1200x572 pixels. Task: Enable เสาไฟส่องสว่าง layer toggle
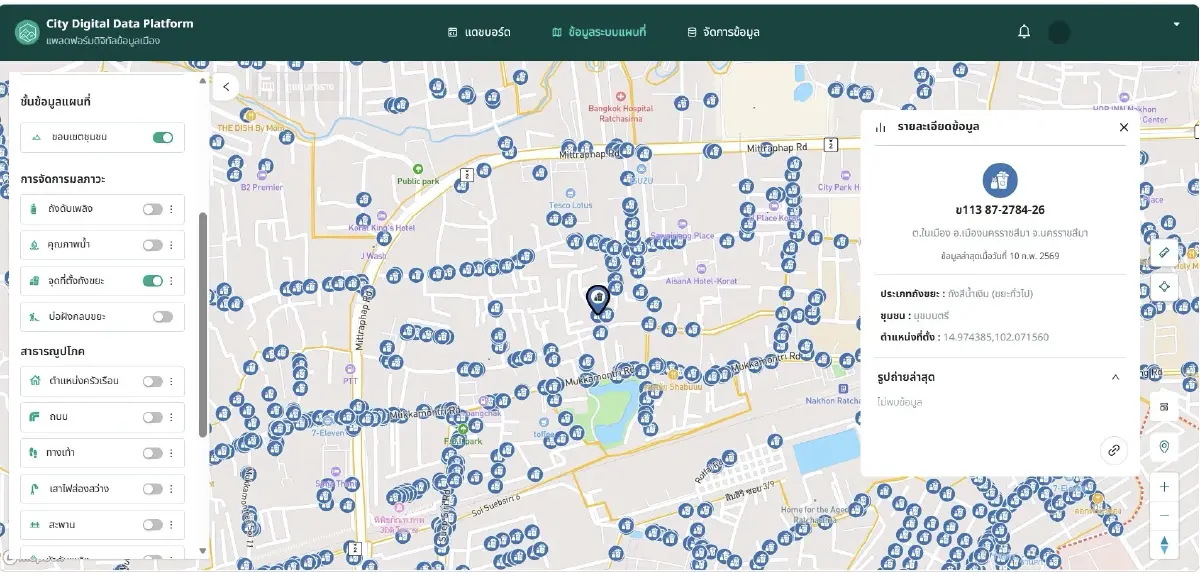tap(152, 489)
